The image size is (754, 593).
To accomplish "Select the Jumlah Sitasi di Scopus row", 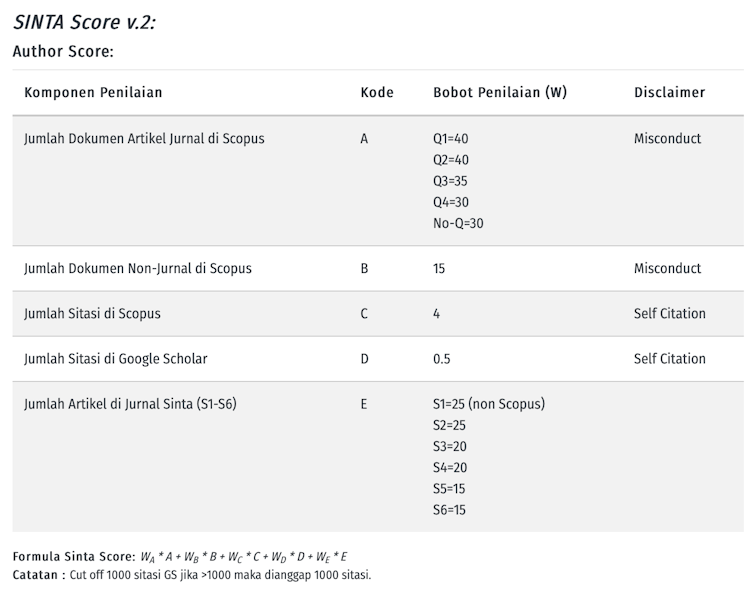I will [x=92, y=314].
